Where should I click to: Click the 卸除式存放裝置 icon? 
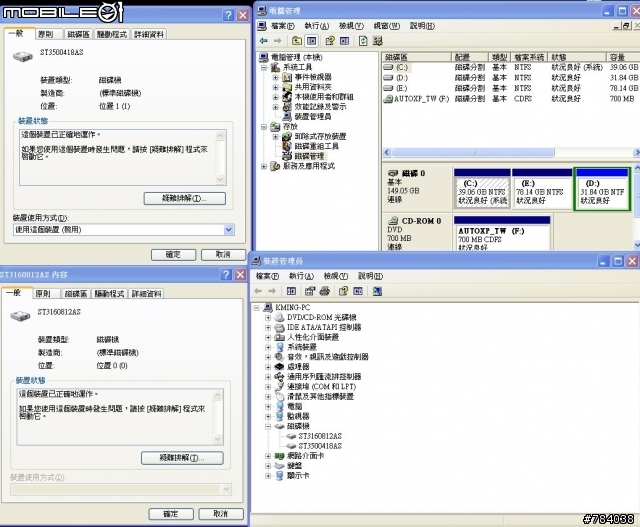point(287,136)
